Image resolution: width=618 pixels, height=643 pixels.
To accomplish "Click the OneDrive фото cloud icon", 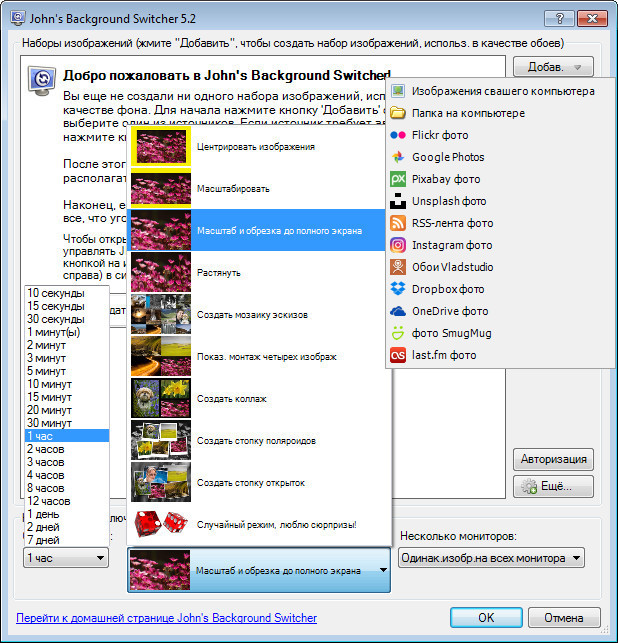I will 398,311.
